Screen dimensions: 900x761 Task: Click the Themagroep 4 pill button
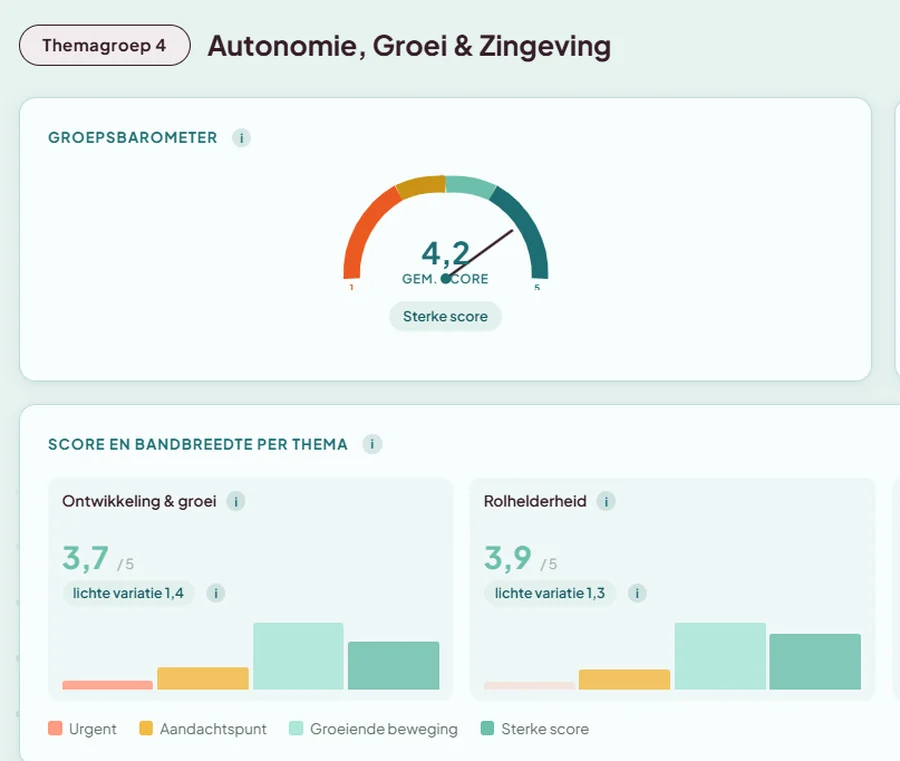point(104,45)
